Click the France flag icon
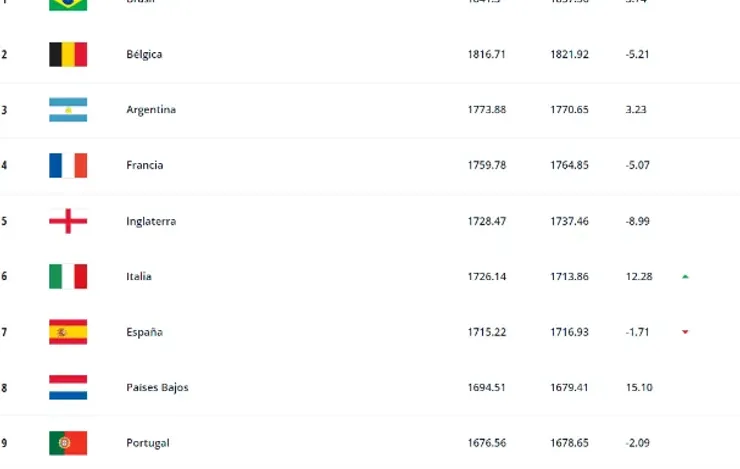 point(68,165)
